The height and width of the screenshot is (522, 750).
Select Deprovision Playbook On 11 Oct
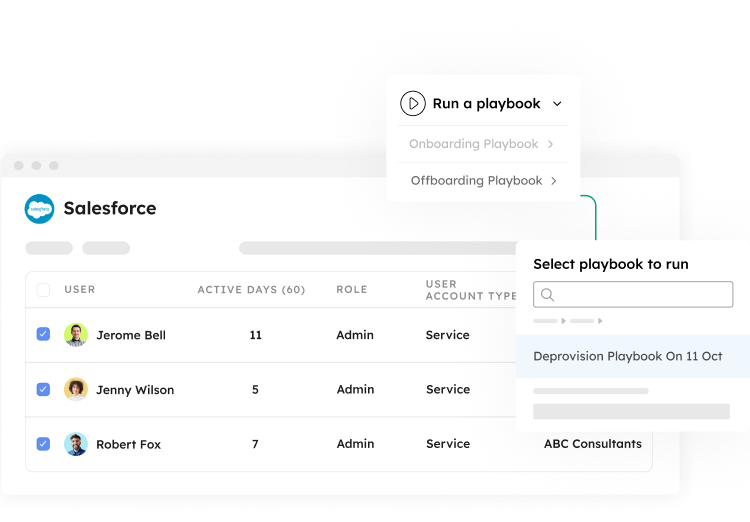pyautogui.click(x=633, y=356)
